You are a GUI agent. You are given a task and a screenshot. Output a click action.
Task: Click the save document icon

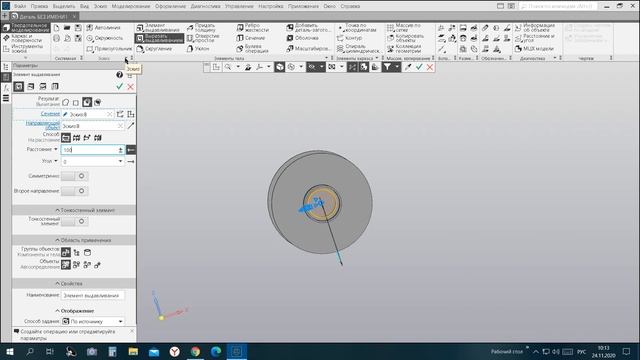pos(78,28)
